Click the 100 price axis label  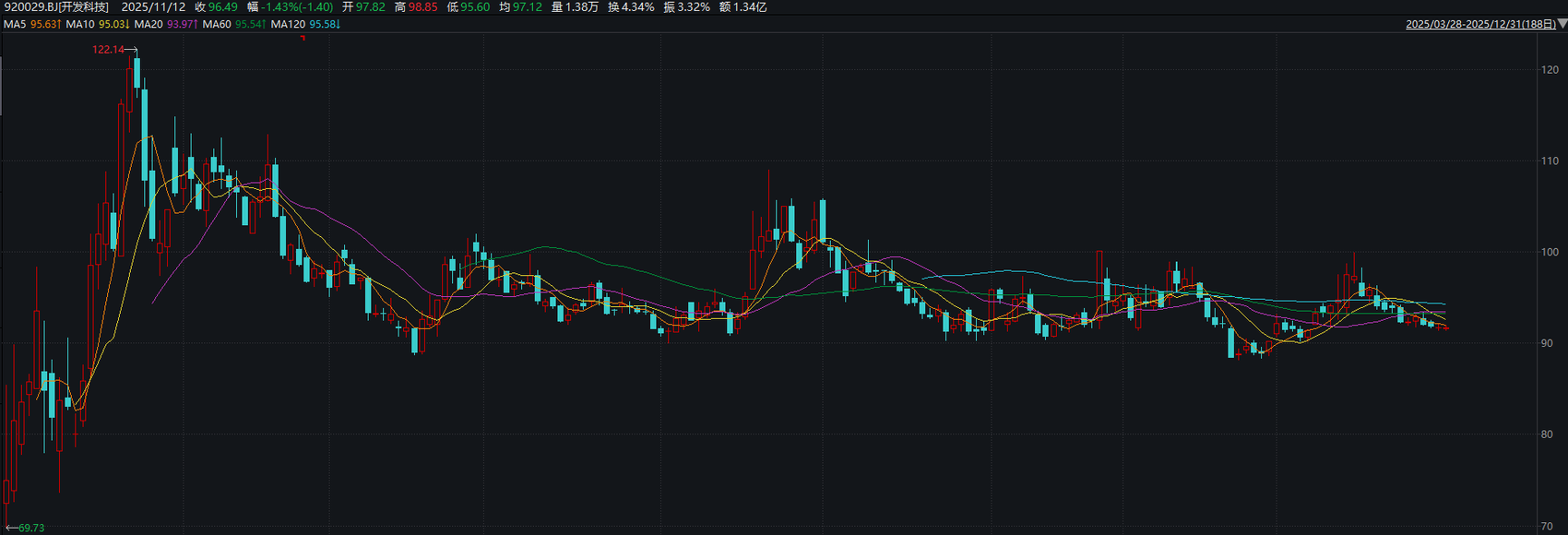(x=1549, y=253)
